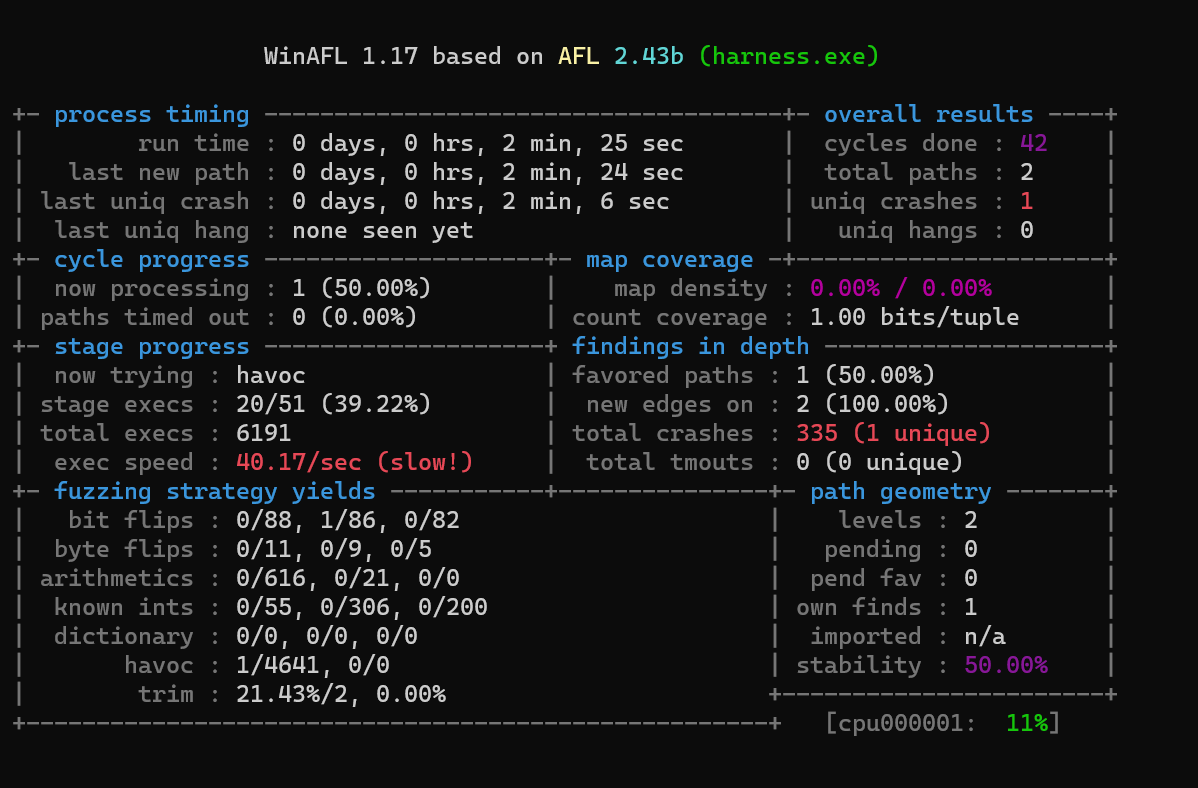The image size is (1198, 788).
Task: Select arithmetics values 0/616, 0/21, 0/0
Action: click(348, 579)
